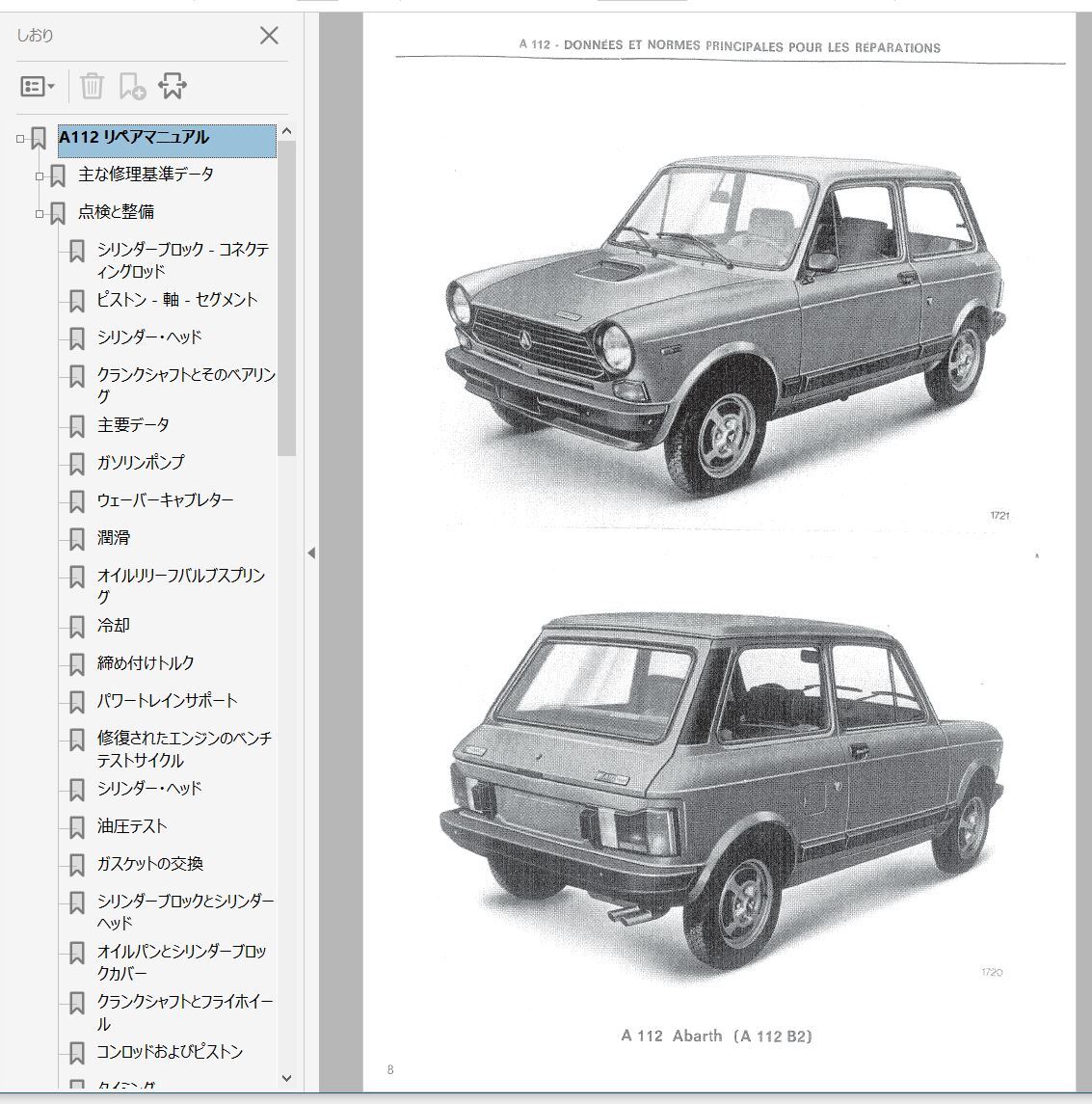Open bookmark シリンダーブロック - コネクティングロッド
This screenshot has width=1092, height=1104.
point(183,259)
